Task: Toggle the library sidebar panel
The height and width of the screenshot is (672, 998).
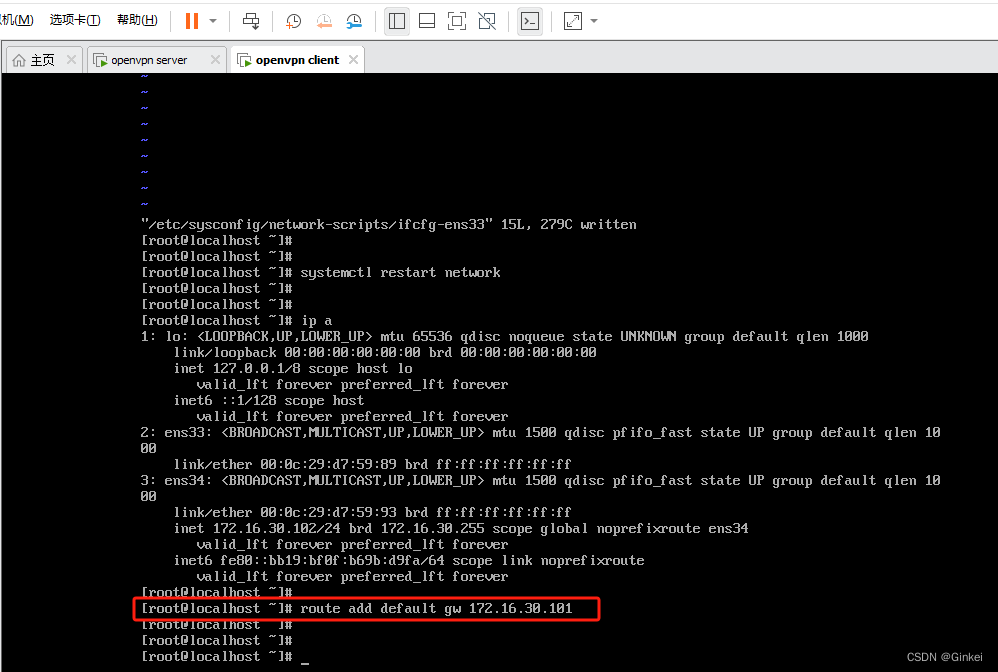Action: [x=397, y=21]
